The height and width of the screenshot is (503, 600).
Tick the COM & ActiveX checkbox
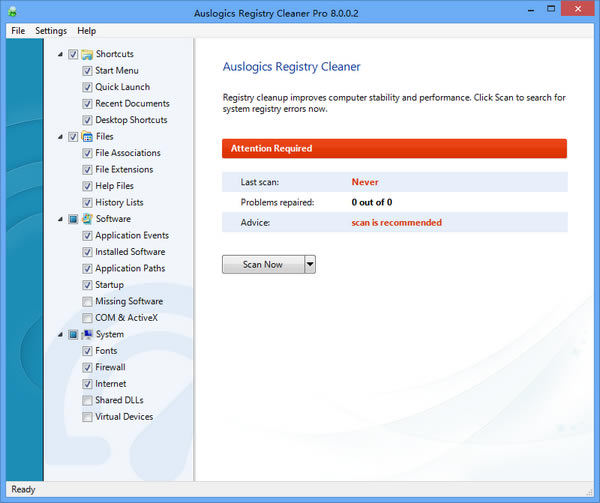(88, 318)
